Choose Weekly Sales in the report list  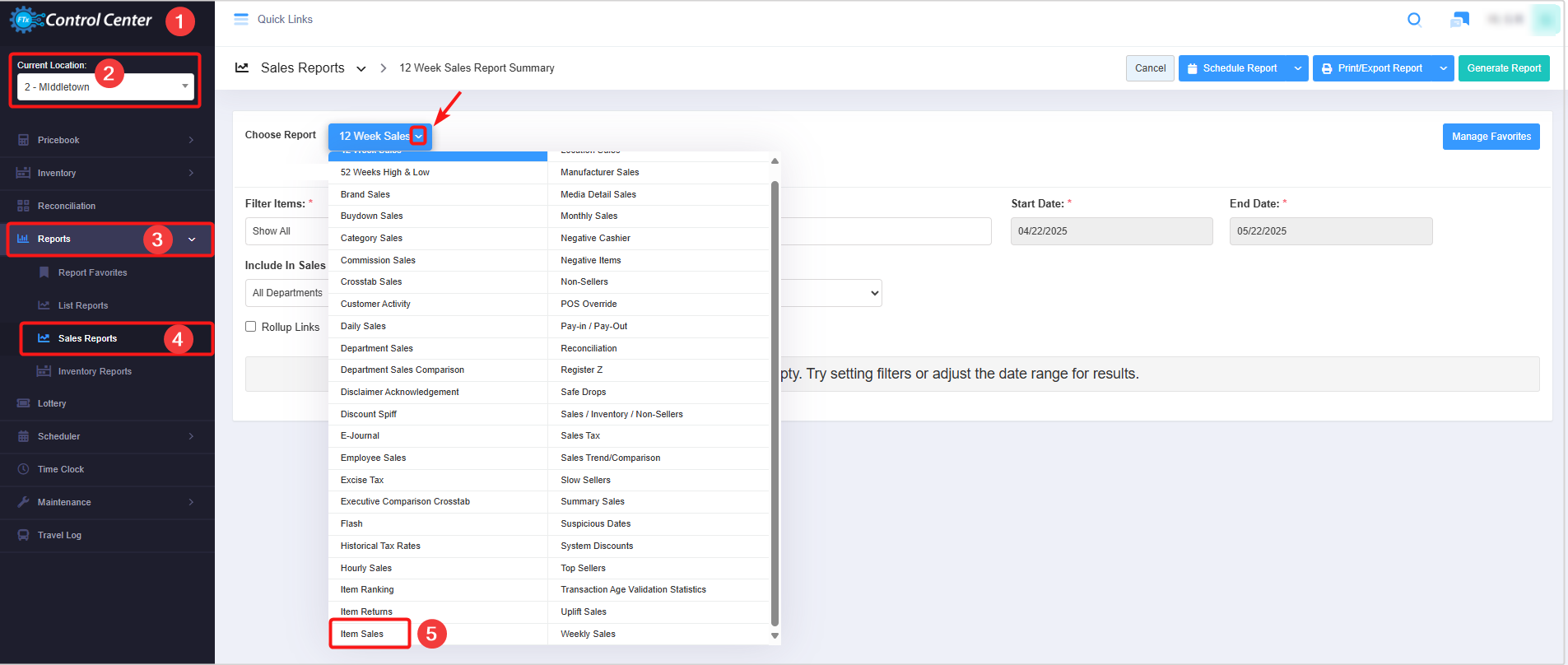coord(588,634)
